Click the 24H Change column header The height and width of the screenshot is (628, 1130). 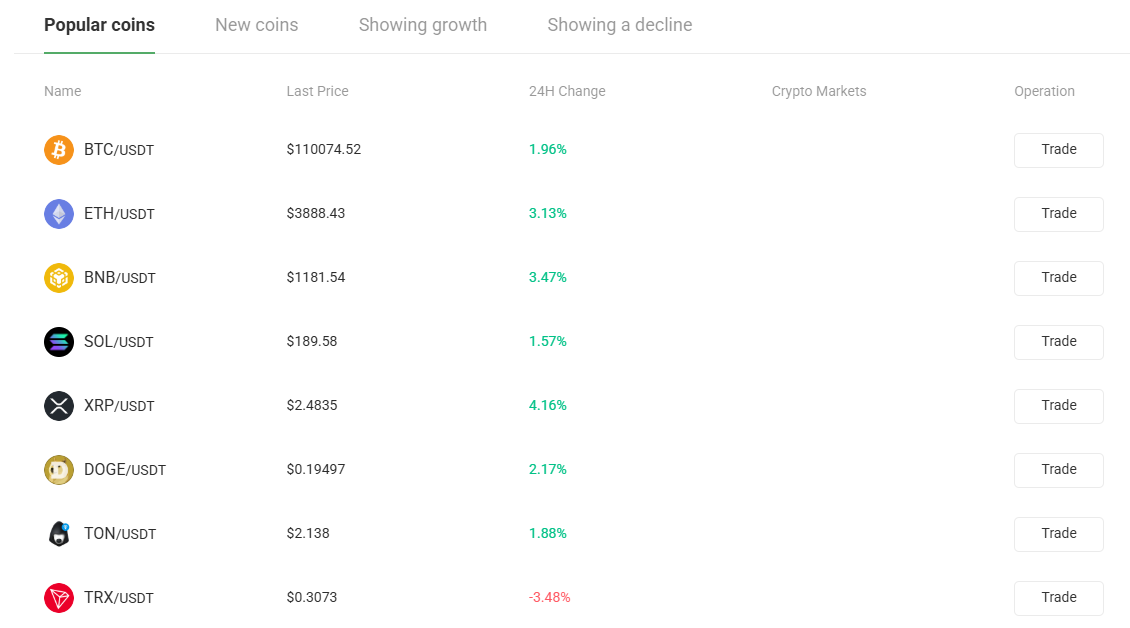tap(567, 91)
